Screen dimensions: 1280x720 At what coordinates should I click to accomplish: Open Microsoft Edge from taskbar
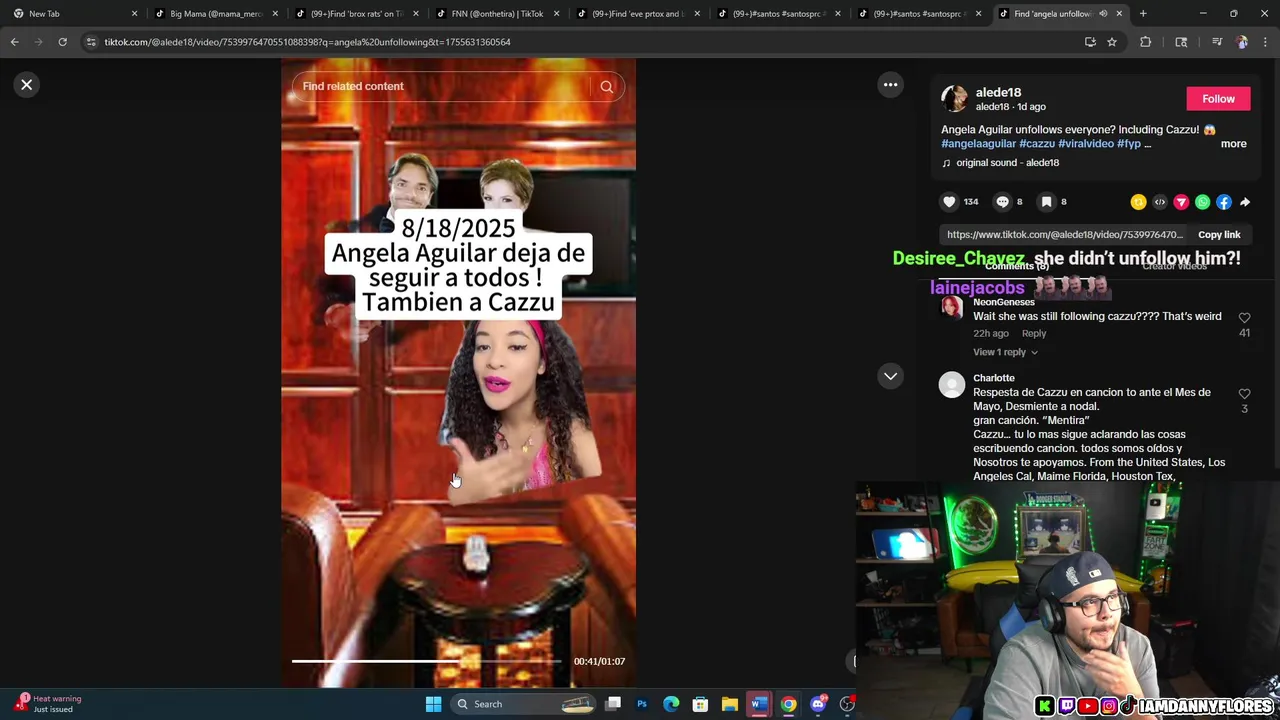click(671, 704)
